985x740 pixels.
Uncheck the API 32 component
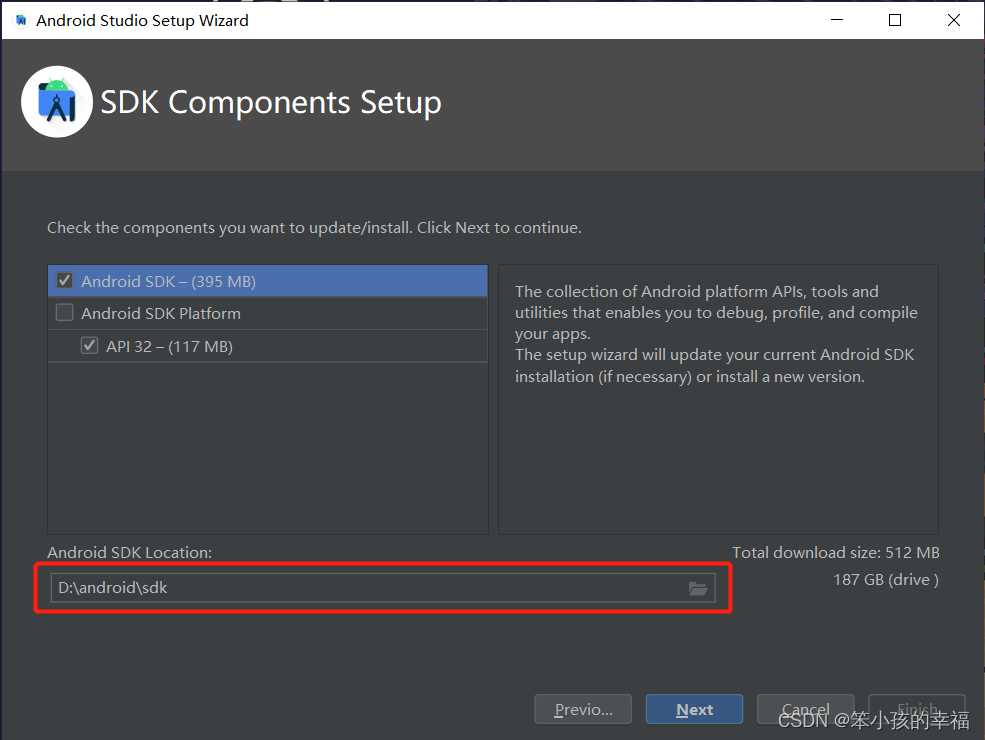coord(89,345)
